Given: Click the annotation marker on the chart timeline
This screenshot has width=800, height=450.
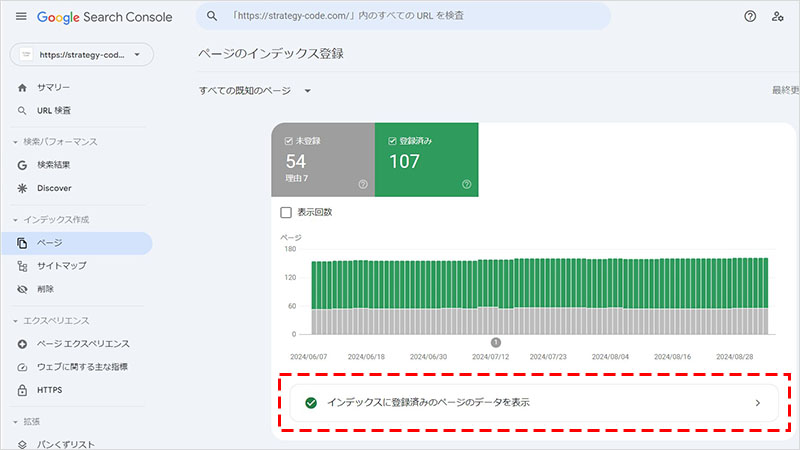Looking at the screenshot, I should (x=496, y=342).
